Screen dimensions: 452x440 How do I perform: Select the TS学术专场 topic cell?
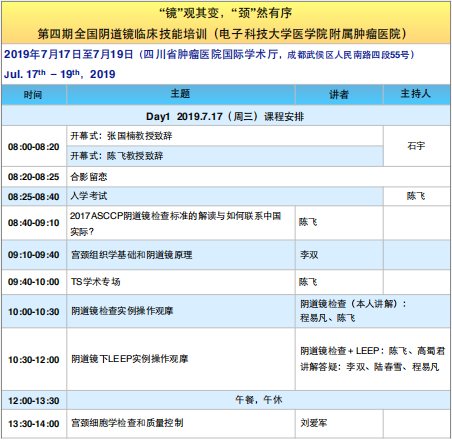(x=181, y=282)
